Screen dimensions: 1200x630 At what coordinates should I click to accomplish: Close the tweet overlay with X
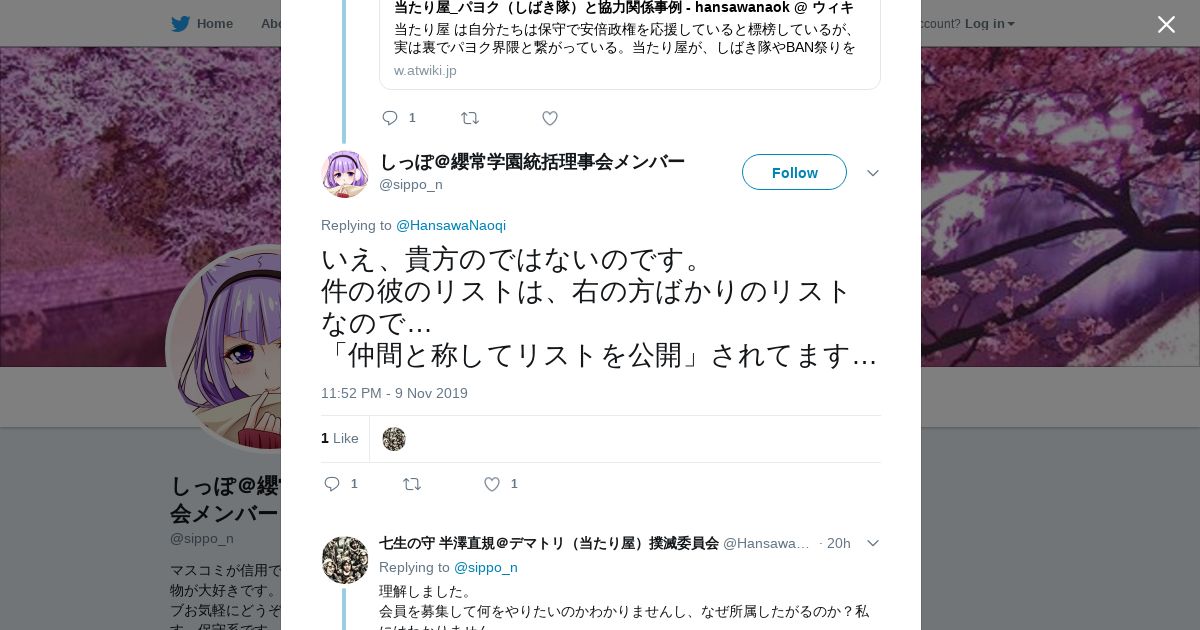tap(1166, 25)
